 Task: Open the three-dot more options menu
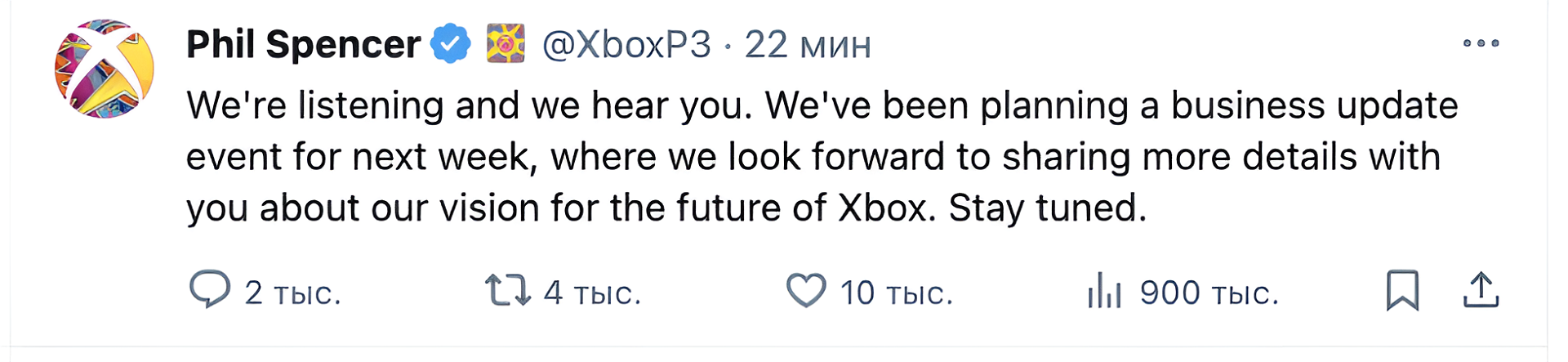click(x=1481, y=44)
